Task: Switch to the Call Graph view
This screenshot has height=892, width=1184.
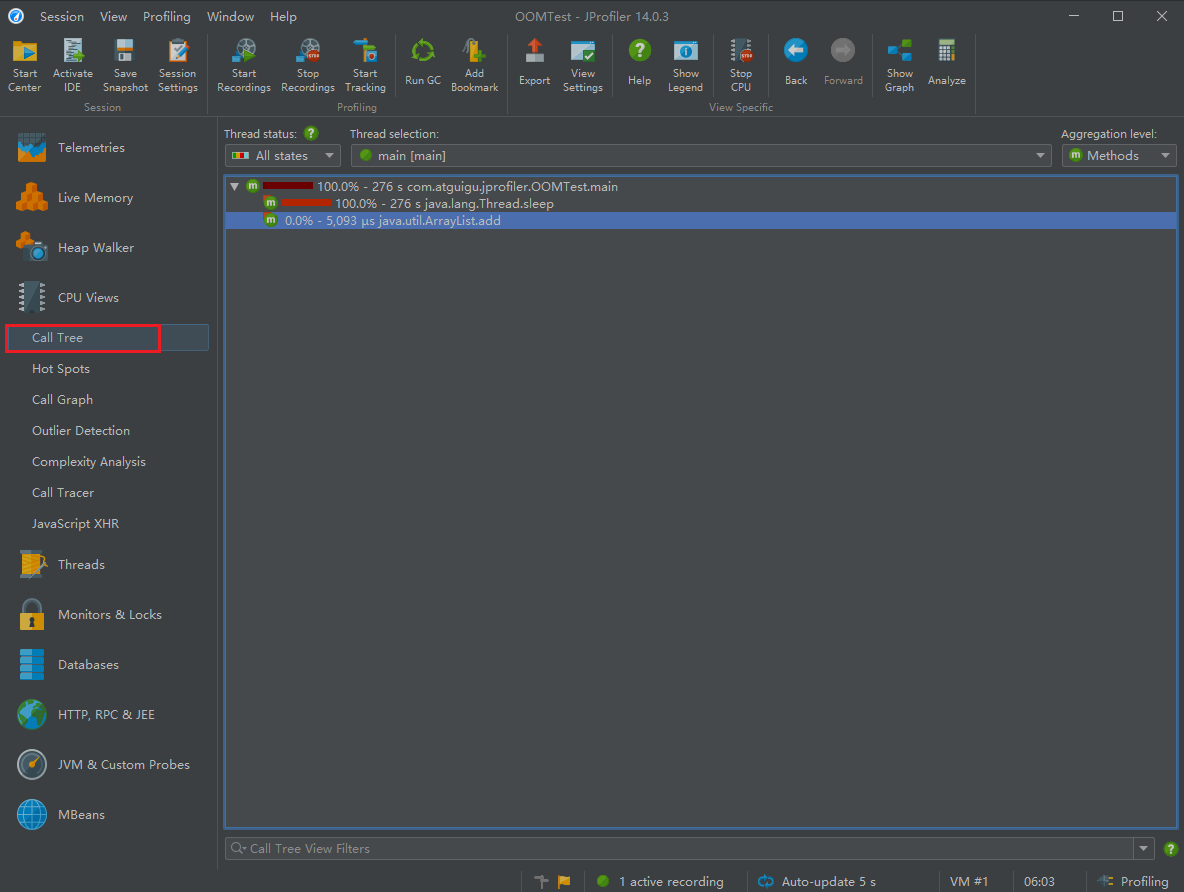Action: [x=63, y=400]
